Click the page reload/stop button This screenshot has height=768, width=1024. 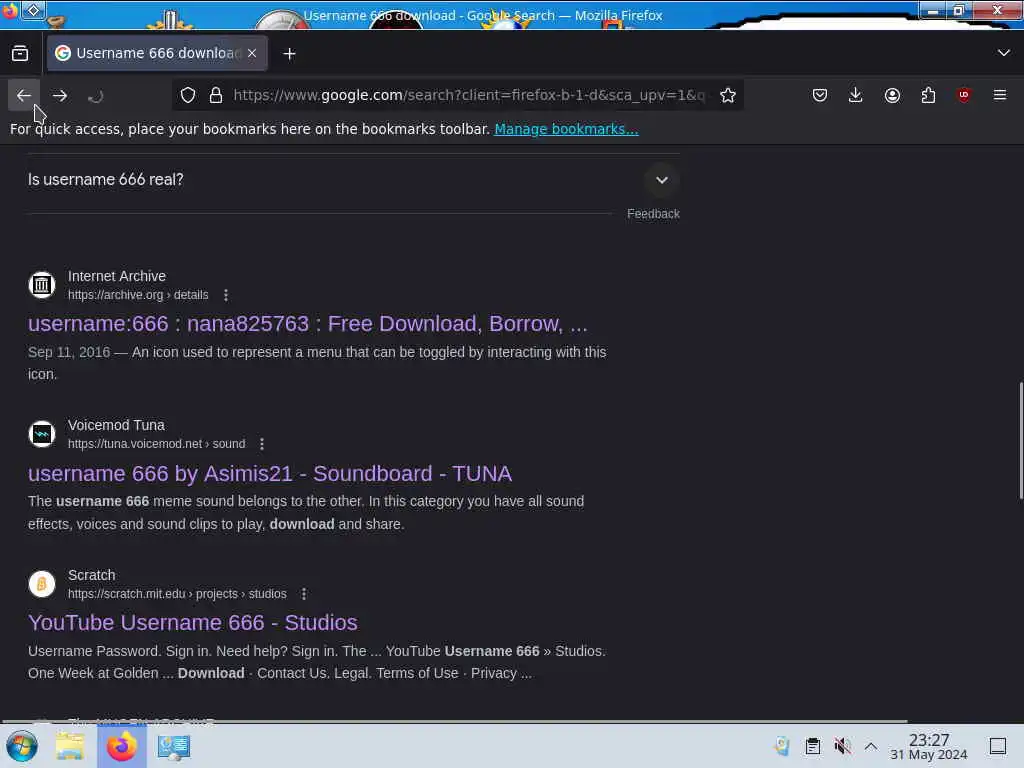95,96
